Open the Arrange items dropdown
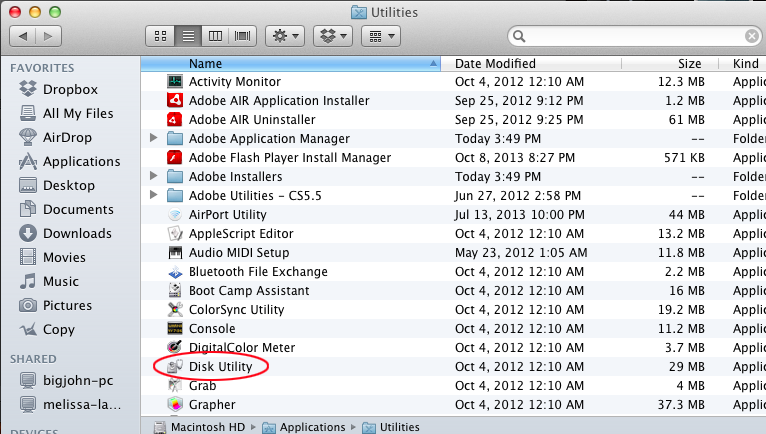 pos(380,36)
